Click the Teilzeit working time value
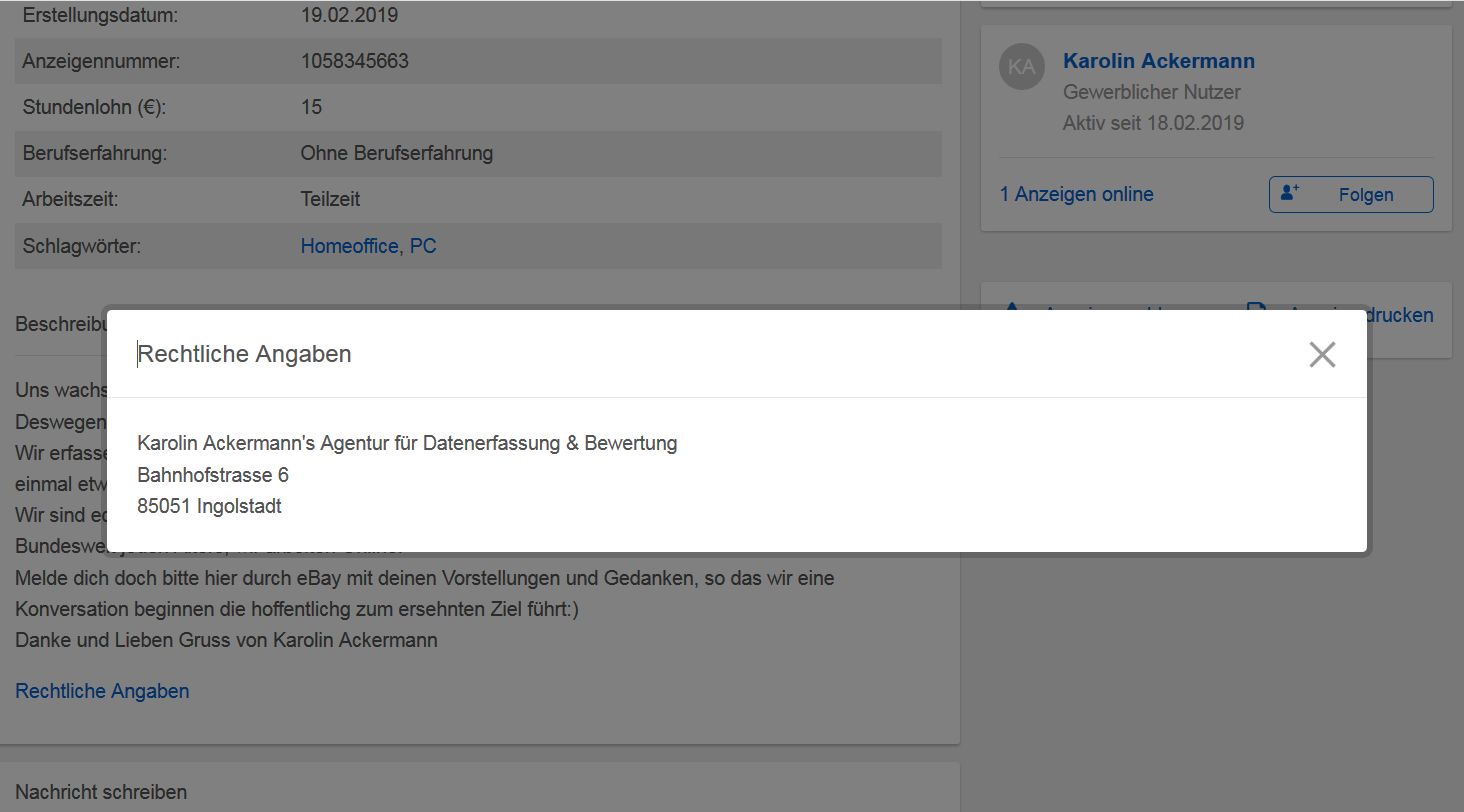The width and height of the screenshot is (1464, 812). 330,199
